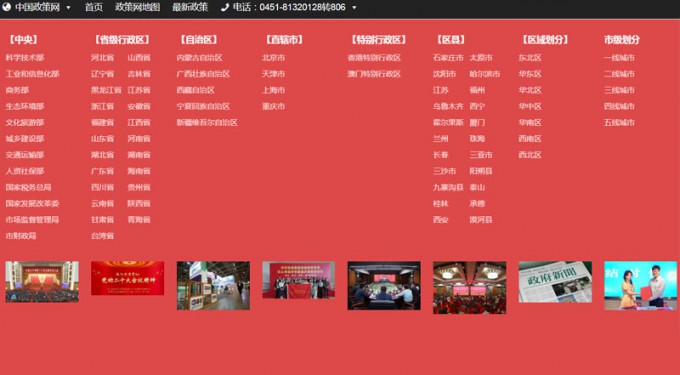The image size is (680, 375).
Task: Select the 西北区 region link
Action: tap(530, 155)
